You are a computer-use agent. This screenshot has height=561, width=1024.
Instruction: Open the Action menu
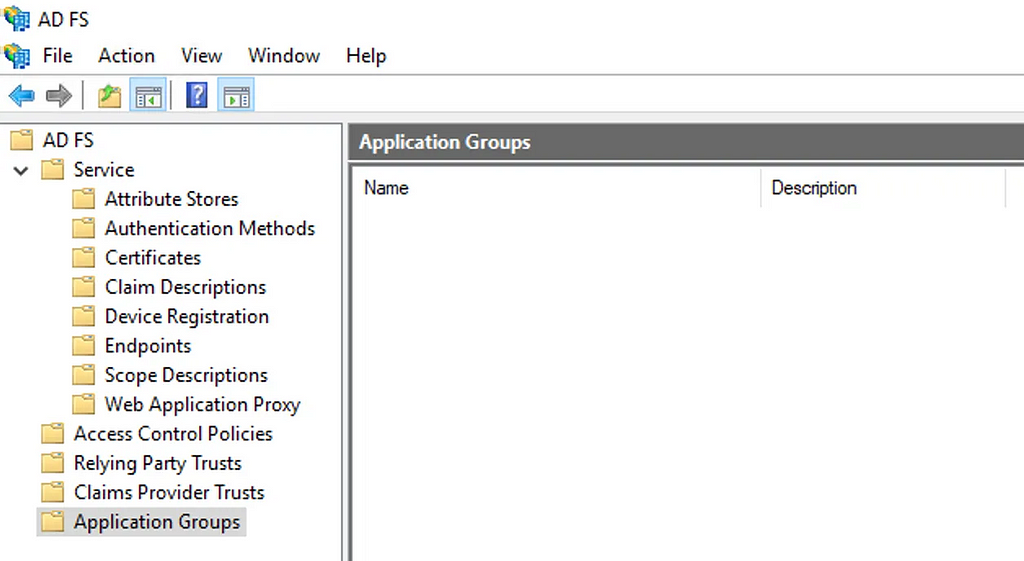127,56
